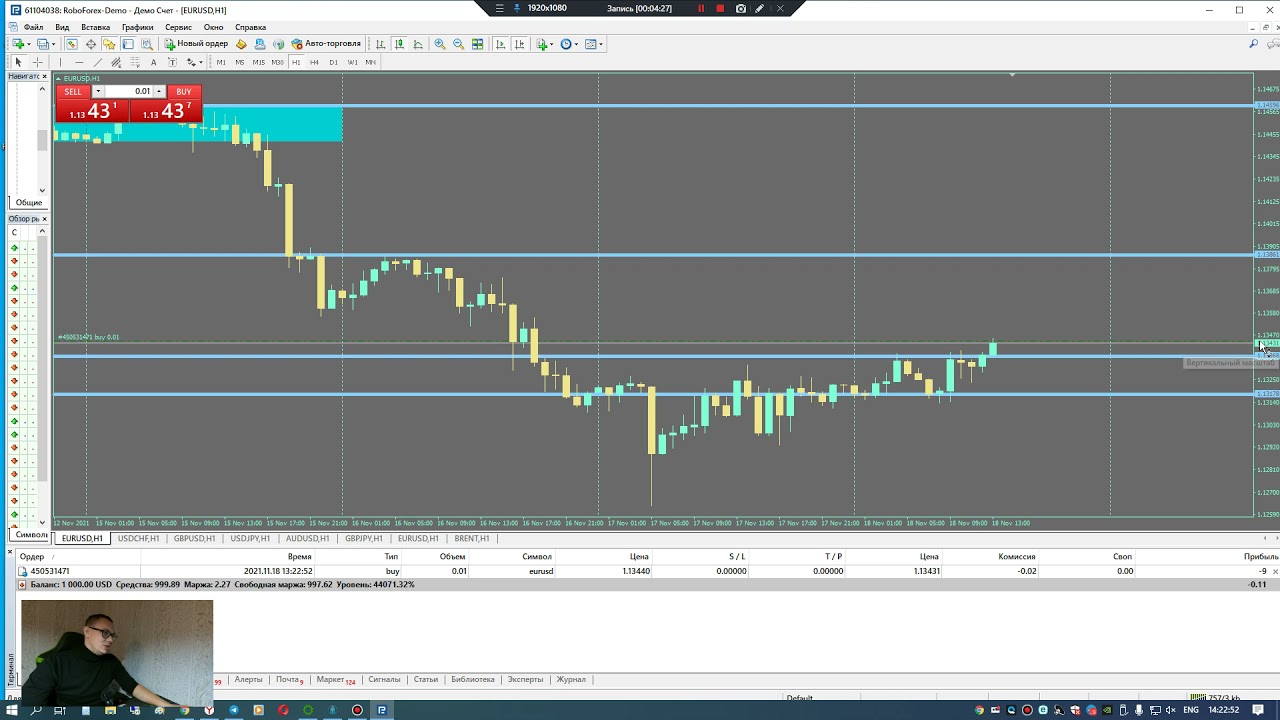Open the Журнал terminal tab
1280x720 pixels.
[571, 680]
